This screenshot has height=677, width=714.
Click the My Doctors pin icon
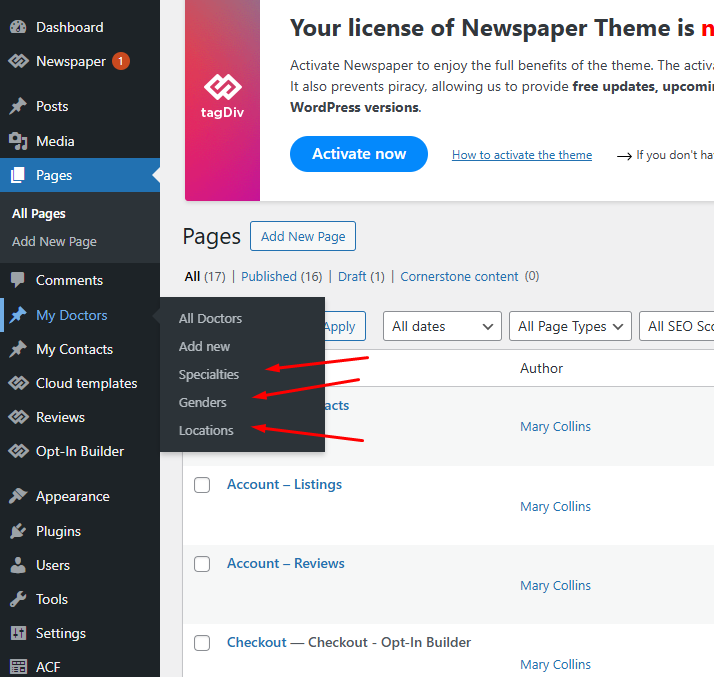tap(18, 315)
